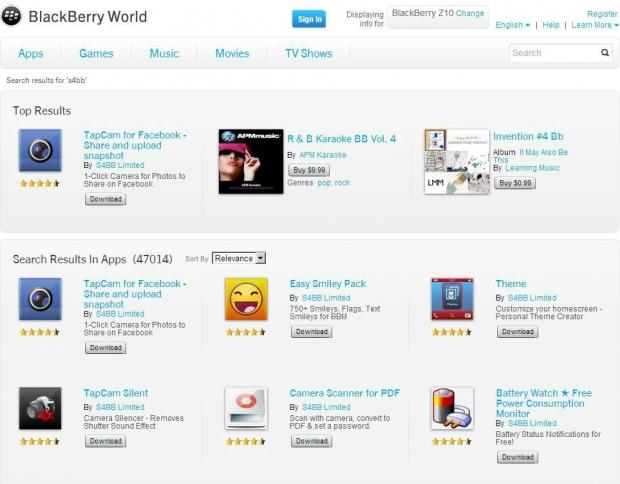Open the Easy Smiley Pack app icon
Viewport: 620px width, 484px height.
(x=246, y=299)
